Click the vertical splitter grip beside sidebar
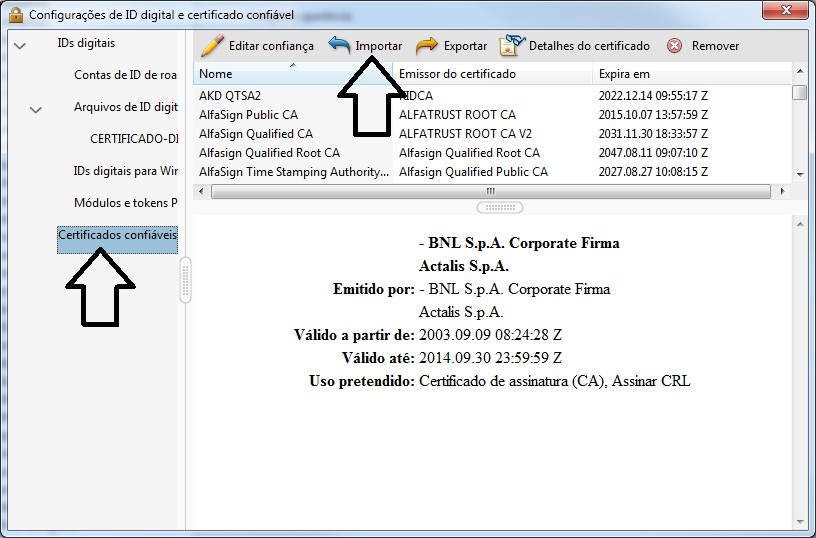This screenshot has width=816, height=538. click(x=185, y=281)
